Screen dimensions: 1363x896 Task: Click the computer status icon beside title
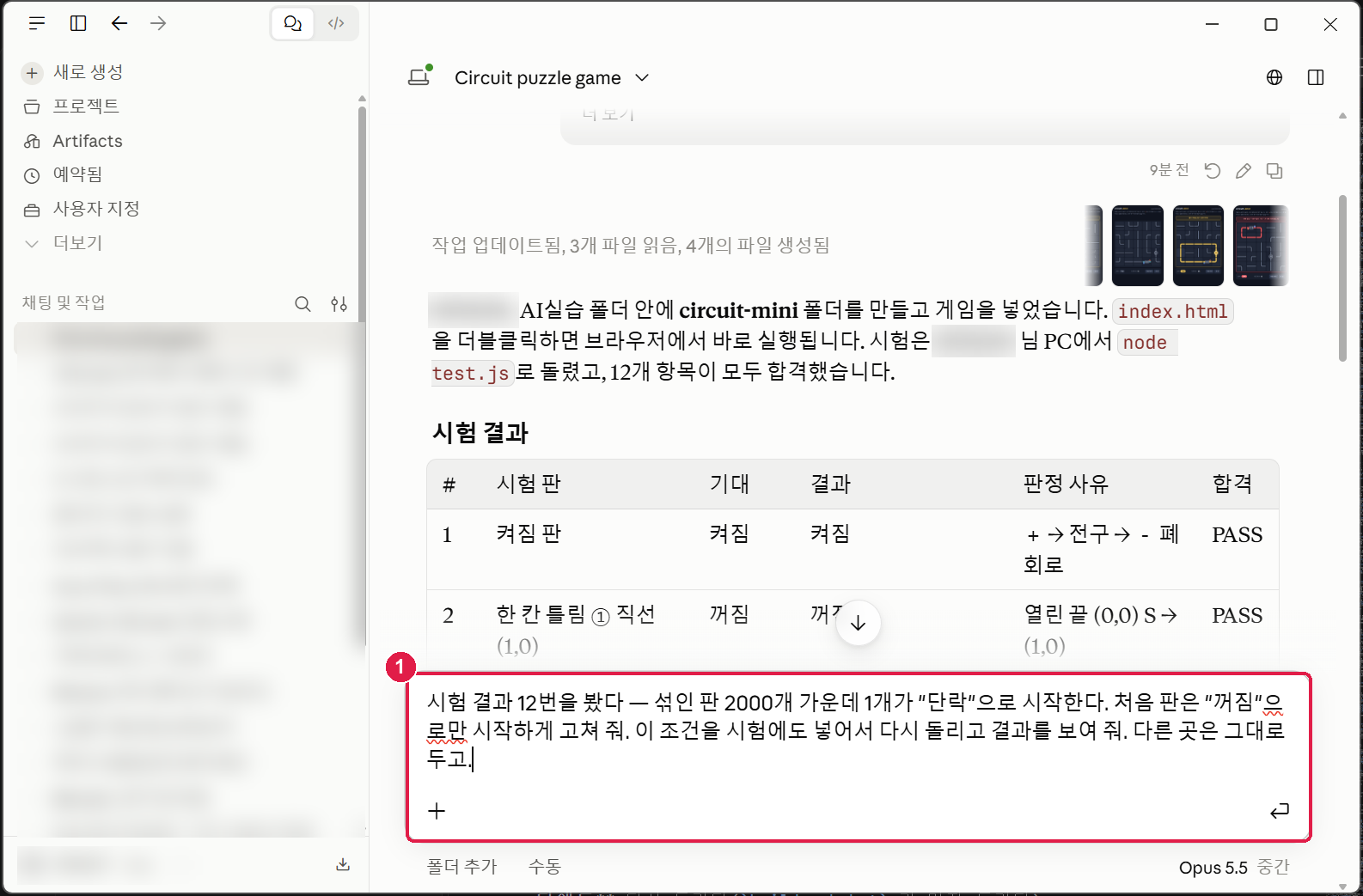tap(419, 76)
